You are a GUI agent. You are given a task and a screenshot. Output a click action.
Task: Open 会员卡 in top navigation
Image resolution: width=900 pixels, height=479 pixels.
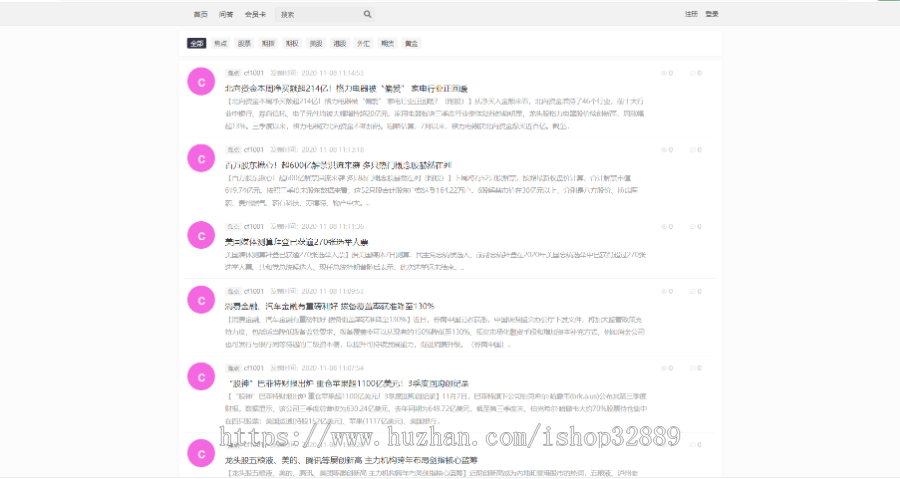click(255, 14)
